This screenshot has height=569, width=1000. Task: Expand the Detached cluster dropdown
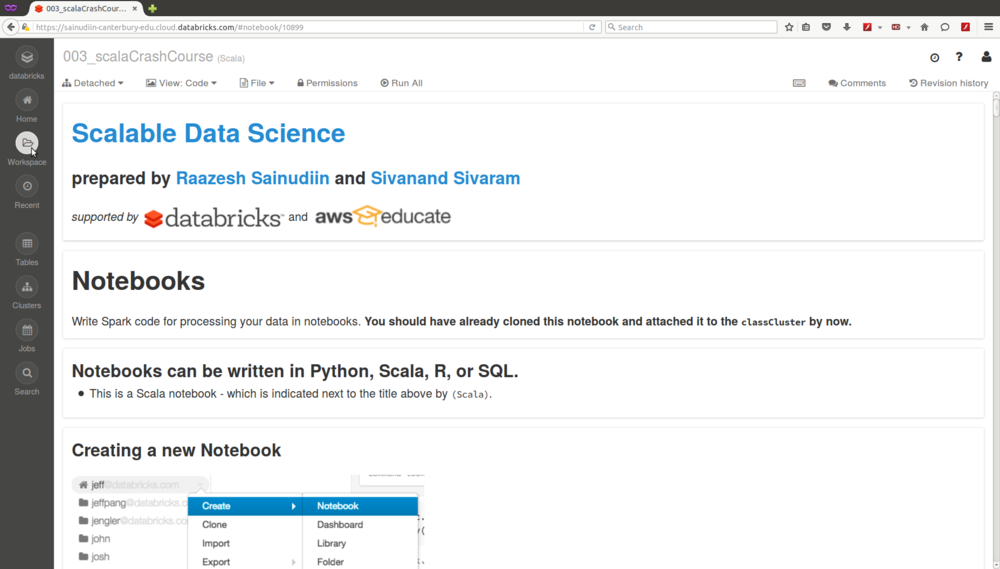93,83
